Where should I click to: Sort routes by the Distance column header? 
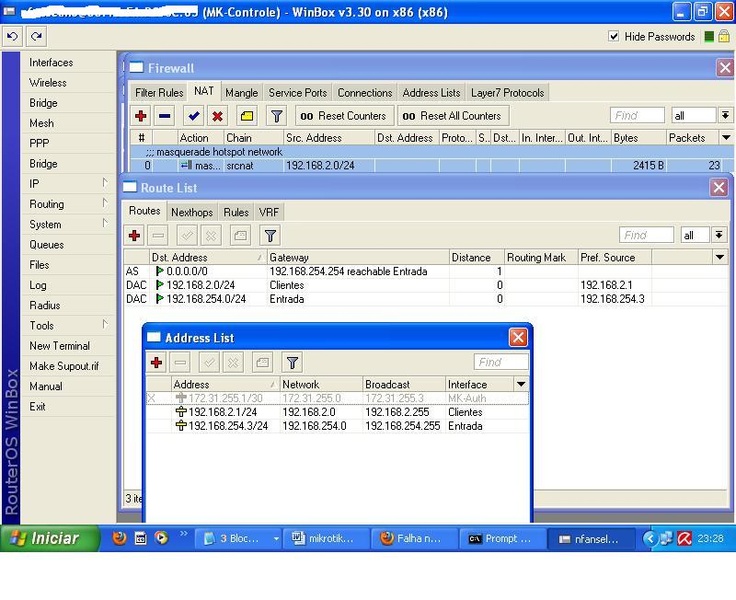pos(476,257)
